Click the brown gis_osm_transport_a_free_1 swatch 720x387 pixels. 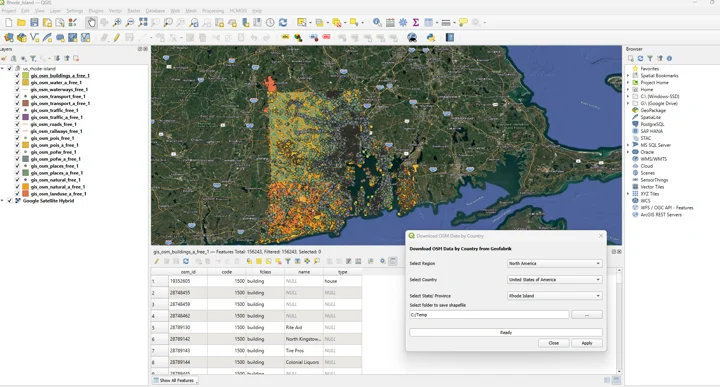point(26,103)
